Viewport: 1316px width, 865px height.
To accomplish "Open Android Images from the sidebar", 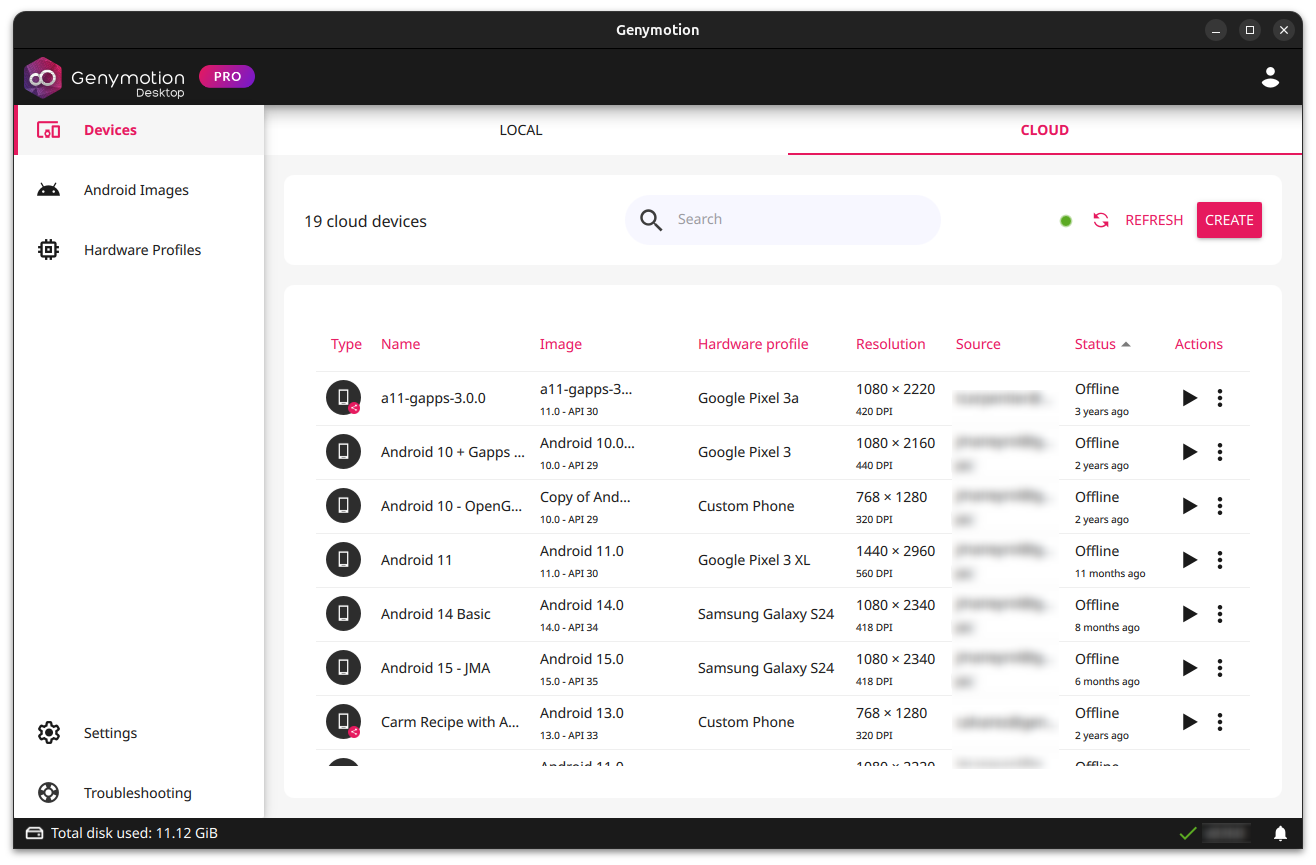I will coord(136,189).
